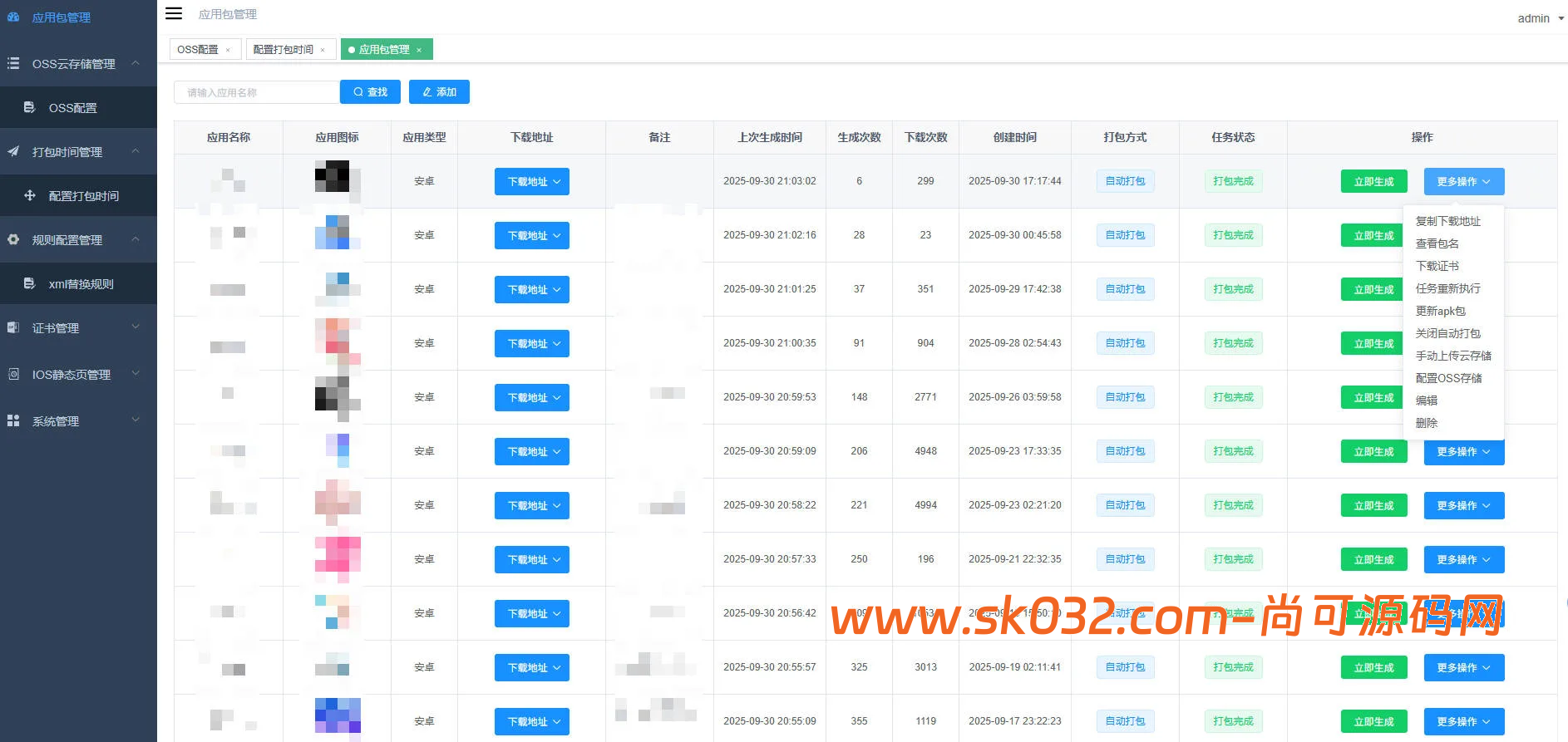The height and width of the screenshot is (742, 1568).
Task: Open 下载地址 dropdown in row created 2025-09-30 17:17:44
Action: tap(532, 181)
